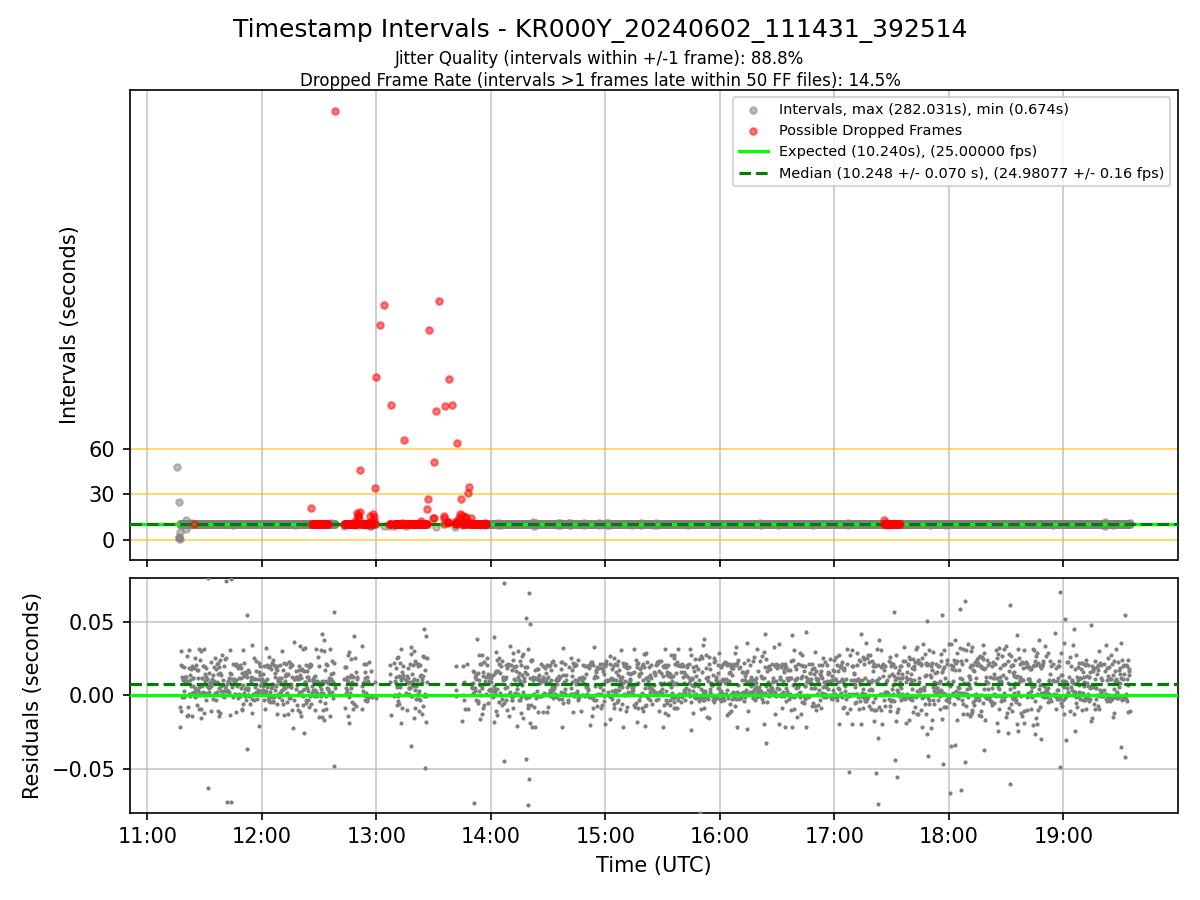Screen dimensions: 1200x900
Task: Click the dashed green Median line sample
Action: point(754,173)
